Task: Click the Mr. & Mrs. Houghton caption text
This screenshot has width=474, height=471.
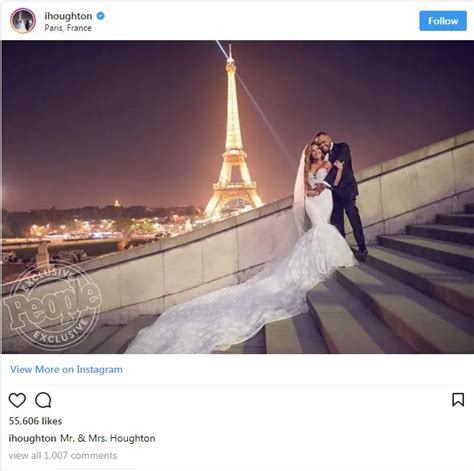Action: click(108, 438)
